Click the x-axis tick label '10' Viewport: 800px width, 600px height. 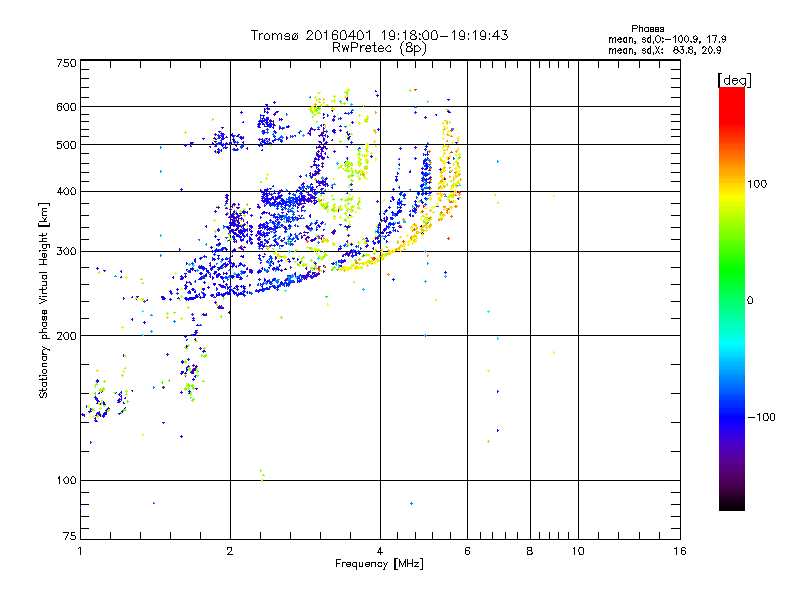point(578,551)
